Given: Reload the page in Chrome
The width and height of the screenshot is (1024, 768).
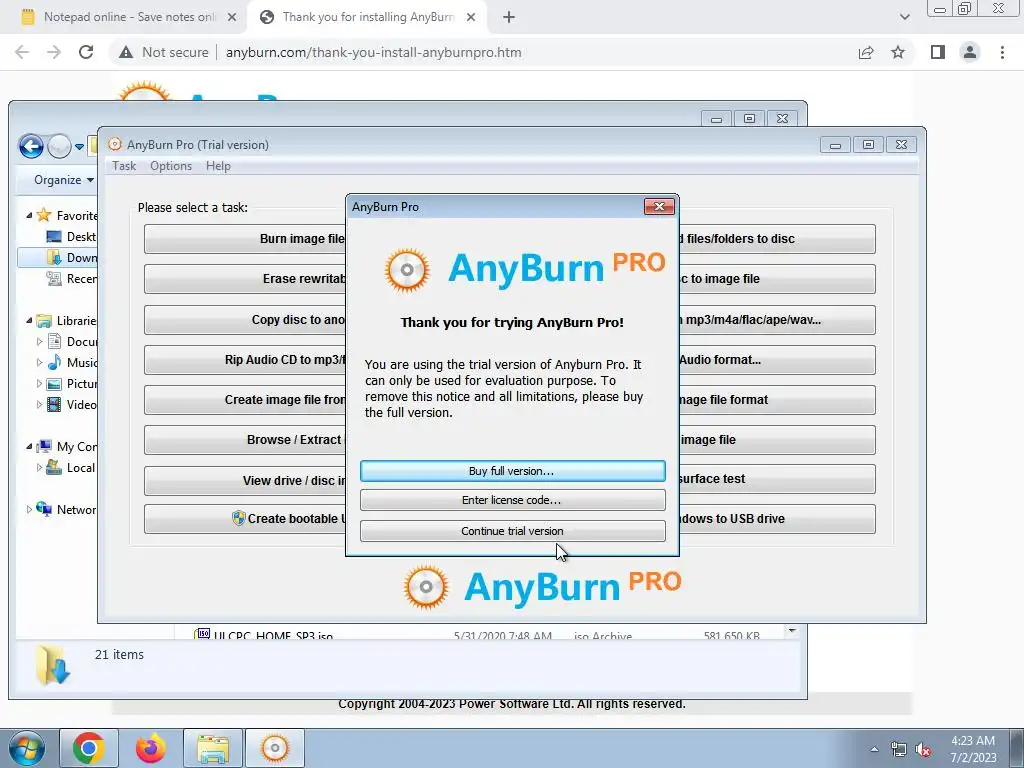Looking at the screenshot, I should pos(86,52).
